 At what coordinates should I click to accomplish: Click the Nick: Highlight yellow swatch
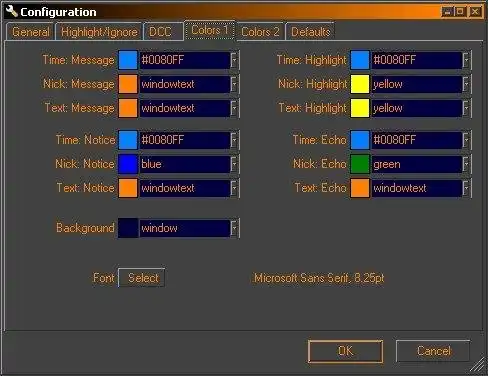tap(360, 84)
